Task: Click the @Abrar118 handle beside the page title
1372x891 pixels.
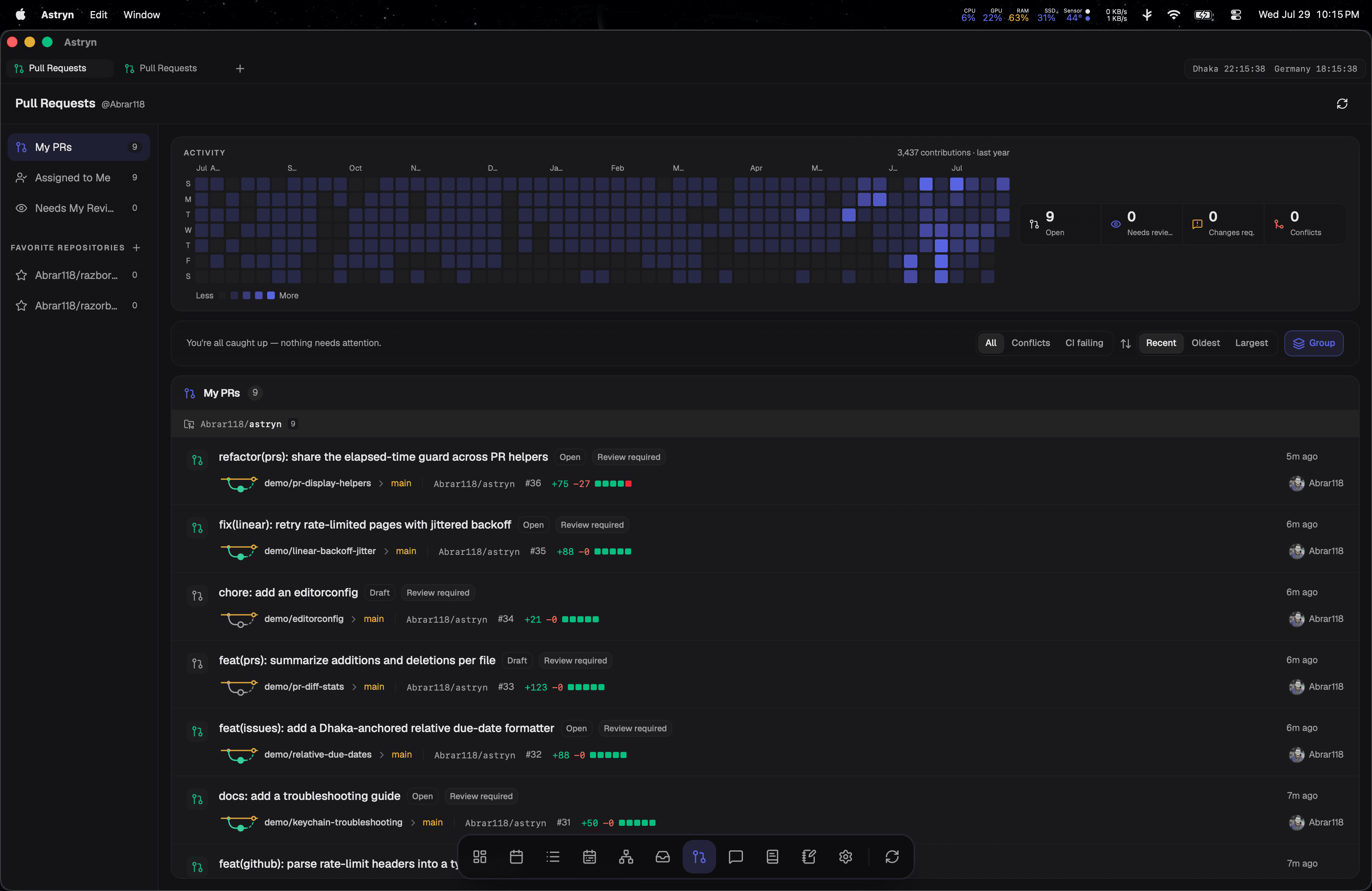Action: 123,104
